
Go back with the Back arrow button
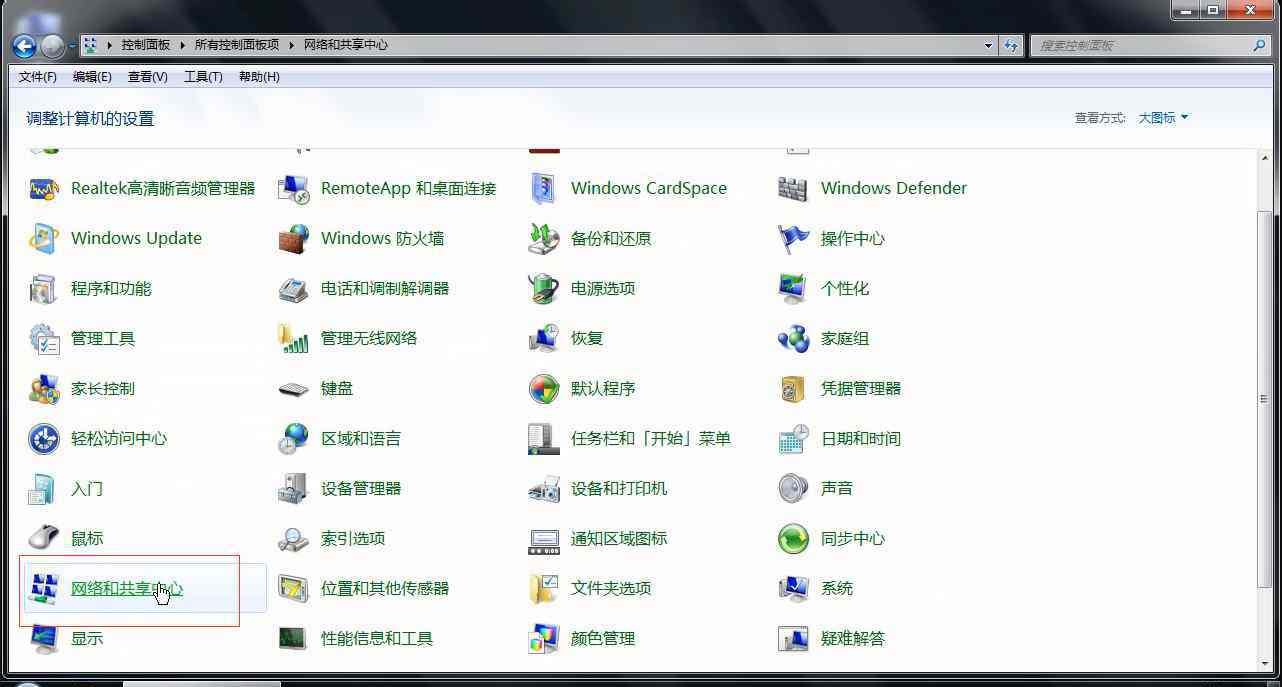[24, 46]
